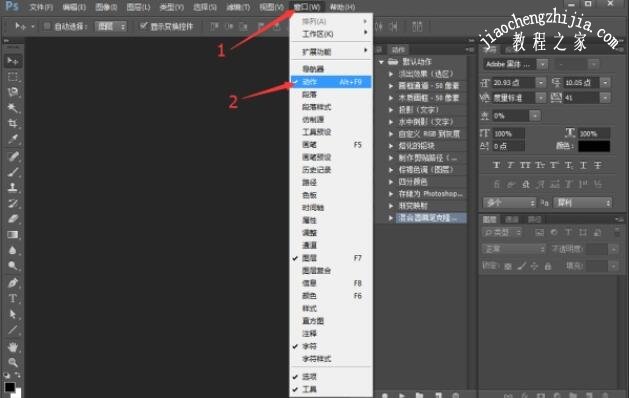630x398 pixels.
Task: Switch to the 通道 tab in Layers panel
Action: (511, 220)
